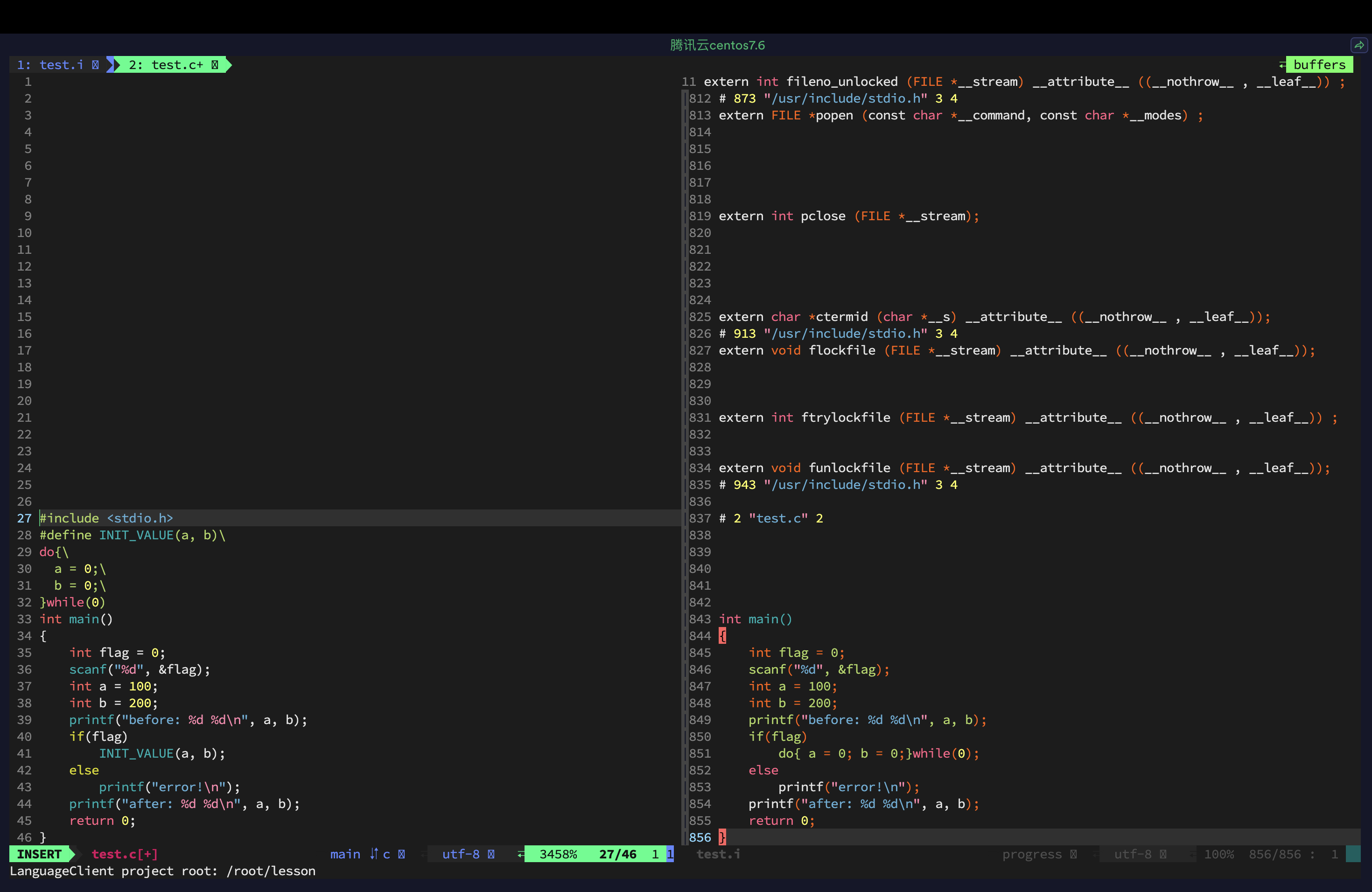Image resolution: width=1372 pixels, height=892 pixels.
Task: Click printf("error!\n") in the left pane
Action: coord(169,787)
